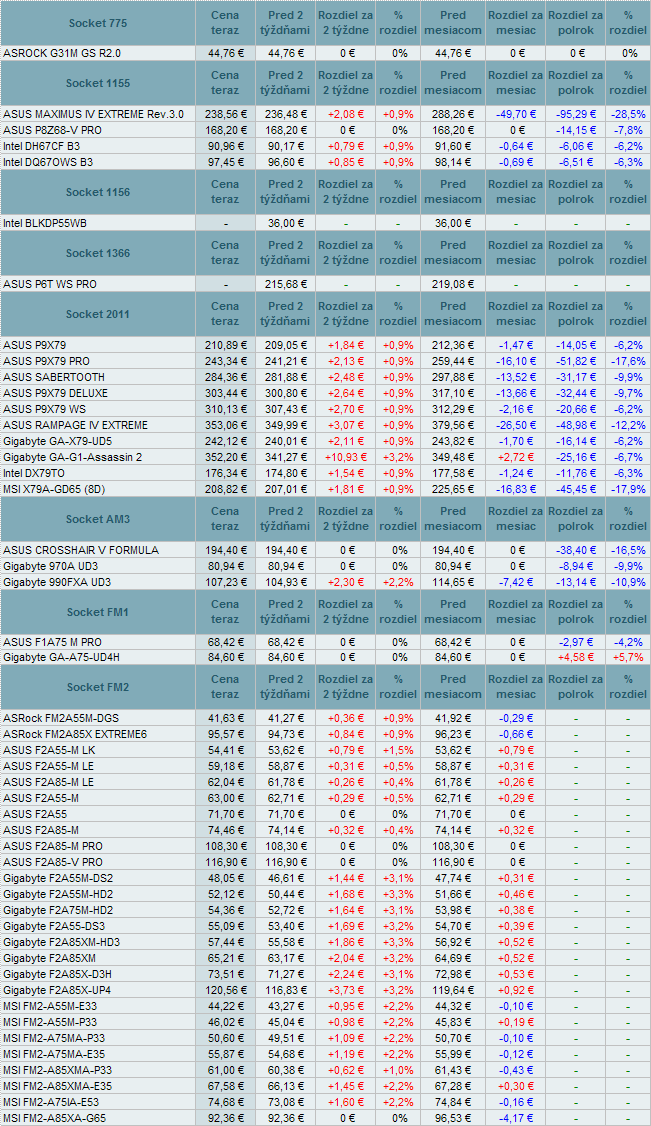This screenshot has width=651, height=1126.
Task: Click the MSI FM2-A85XA-G65 name
Action: point(55,1118)
